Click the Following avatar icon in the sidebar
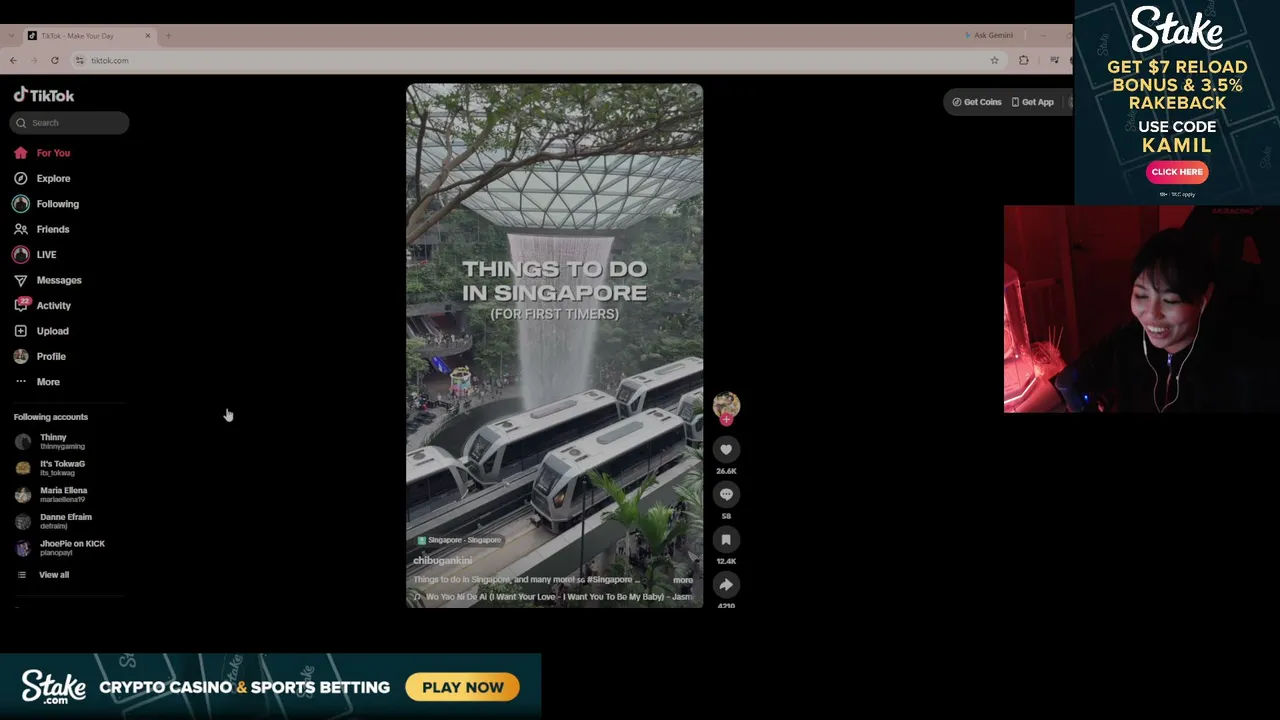The width and height of the screenshot is (1280, 720). point(21,204)
